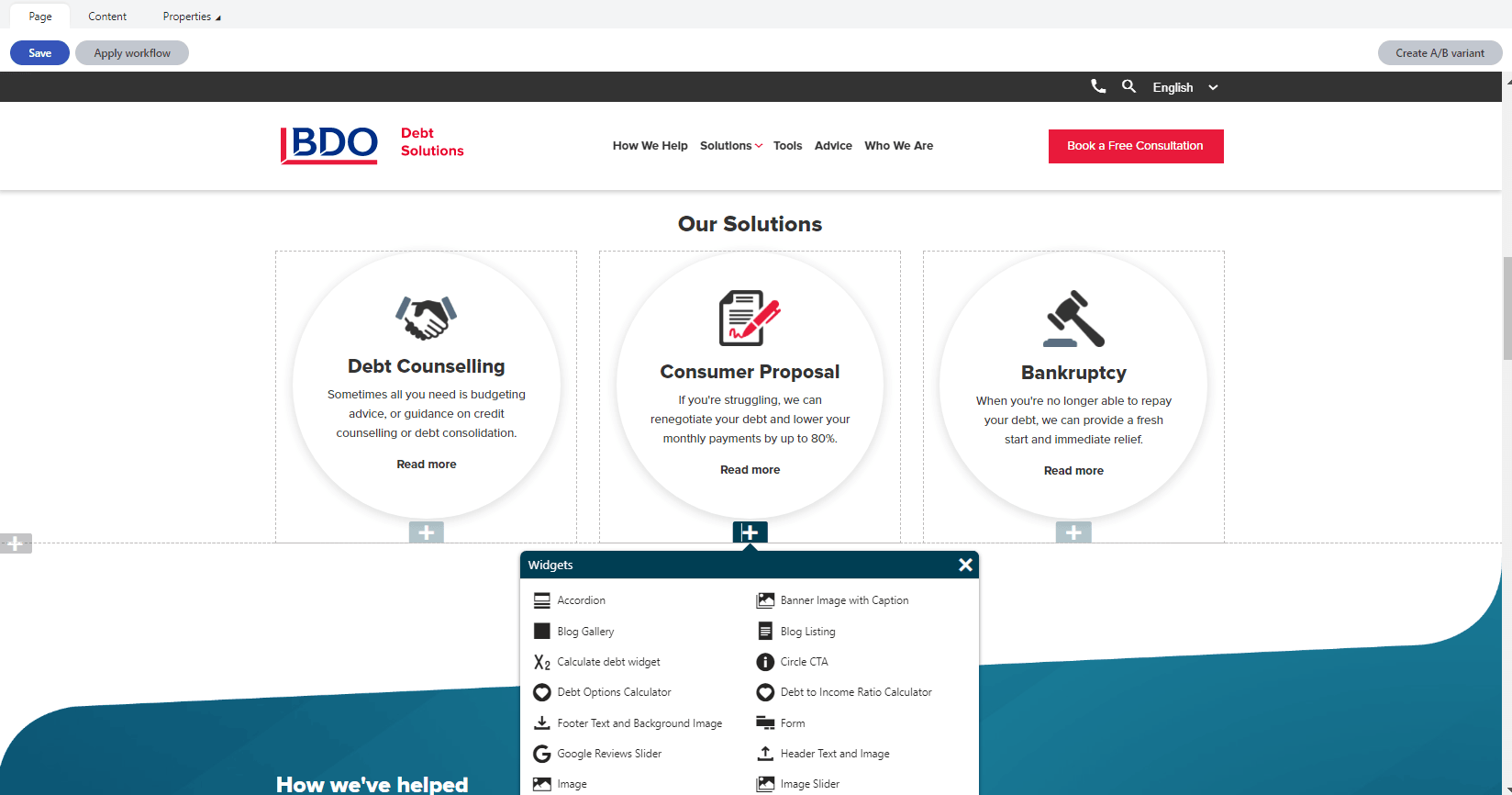The width and height of the screenshot is (1512, 795).
Task: Select the Image widget icon
Action: pyautogui.click(x=542, y=784)
